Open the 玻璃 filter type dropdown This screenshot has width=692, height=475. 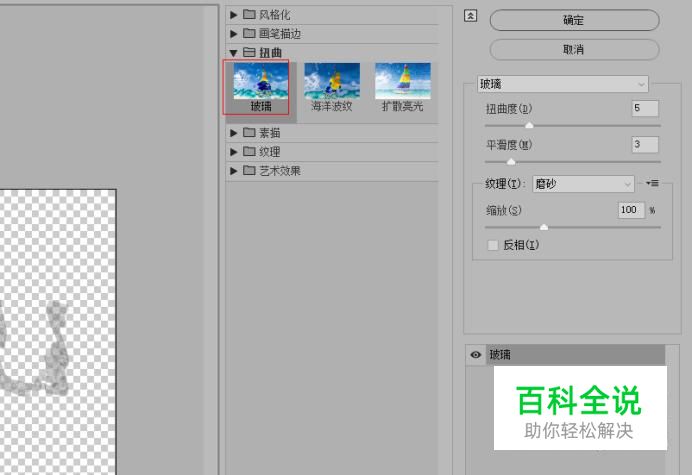[563, 84]
